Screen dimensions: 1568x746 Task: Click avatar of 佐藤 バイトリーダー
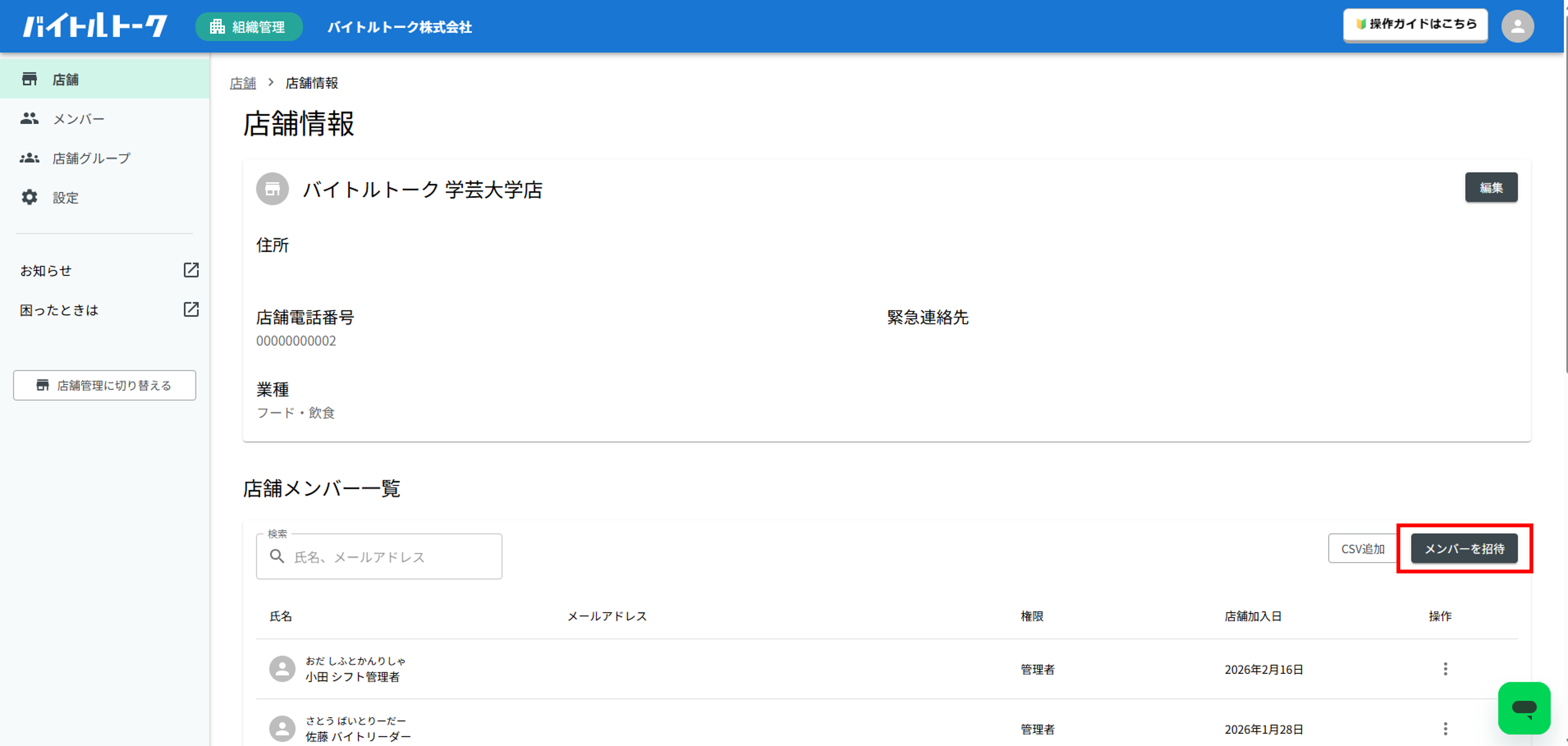[x=282, y=728]
